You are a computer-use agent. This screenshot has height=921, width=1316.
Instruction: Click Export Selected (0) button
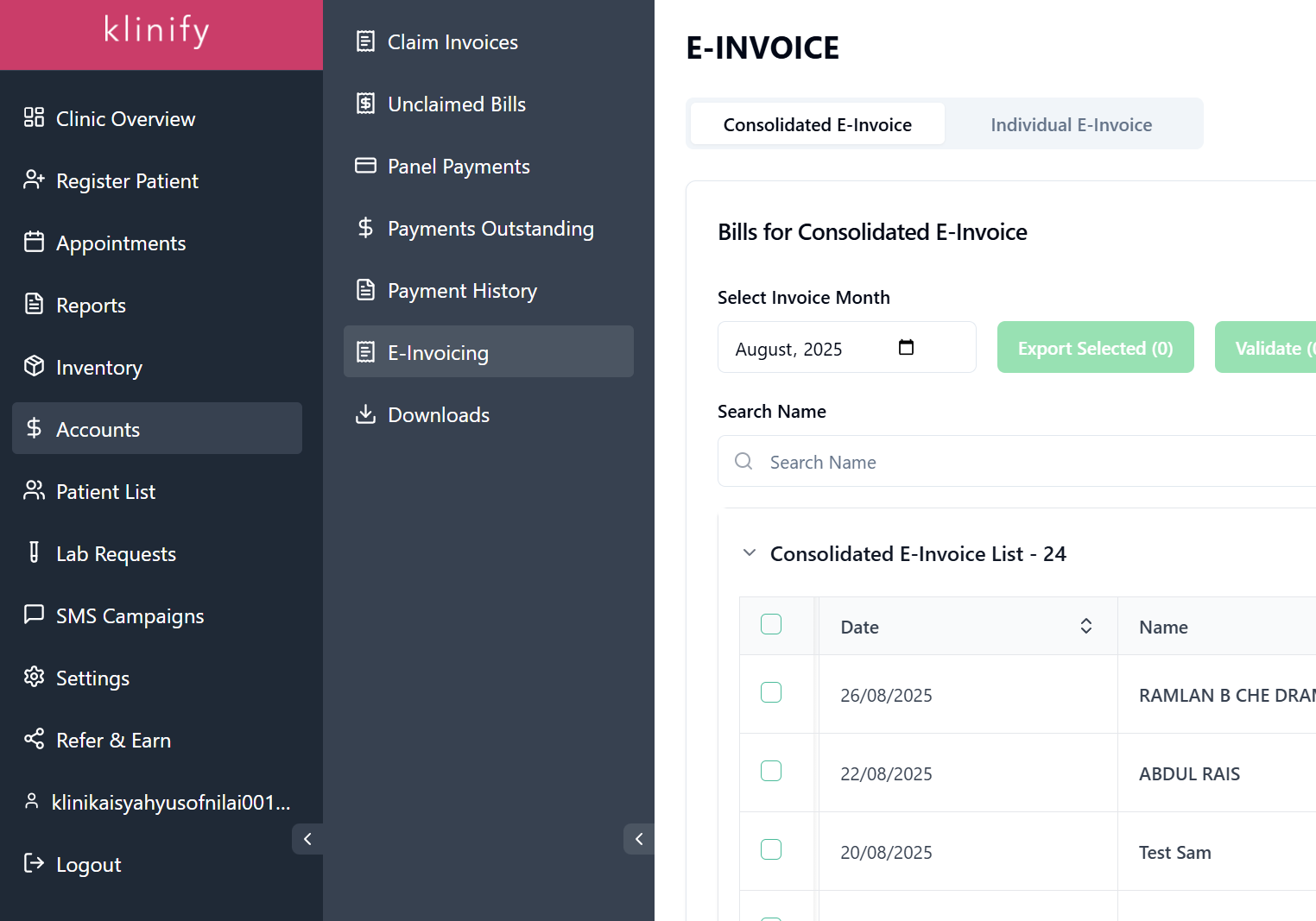[x=1096, y=347]
